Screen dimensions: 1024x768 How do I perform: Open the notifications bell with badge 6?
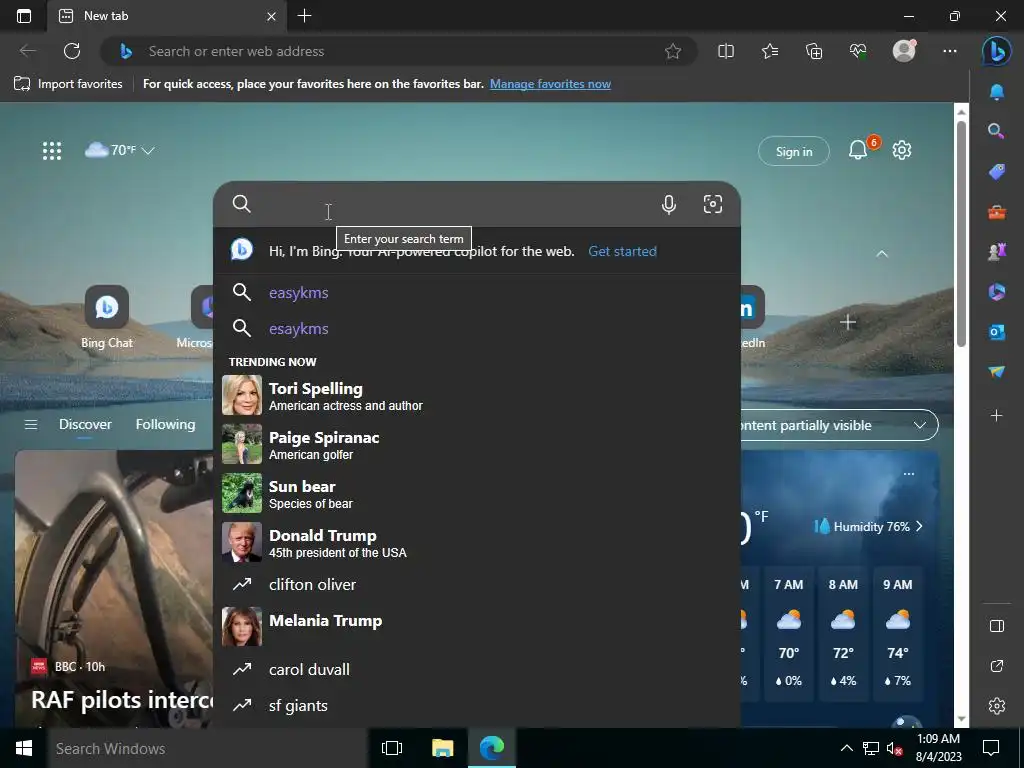click(x=858, y=151)
